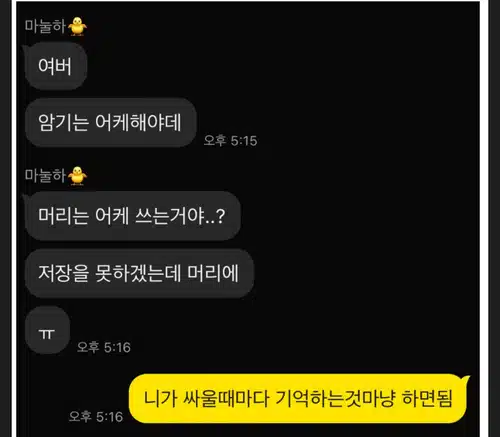Select the 암기는 어케해야데 message bubble

click(111, 122)
